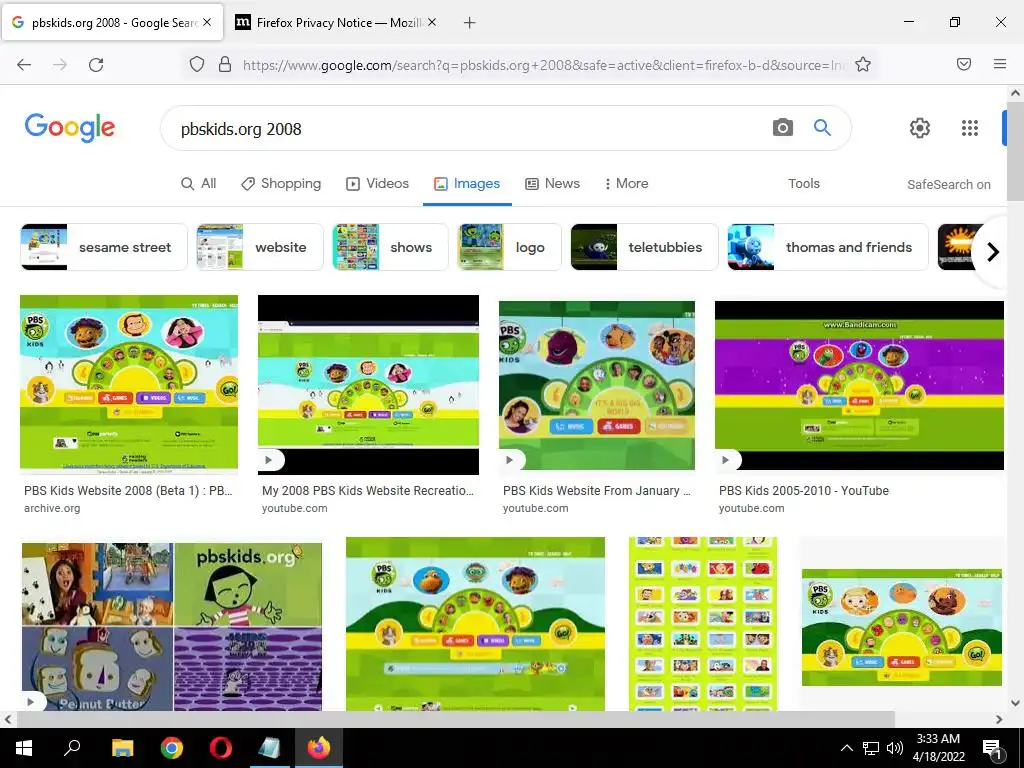Go forward using the browser forward arrow
This screenshot has height=768, width=1024.
(59, 64)
